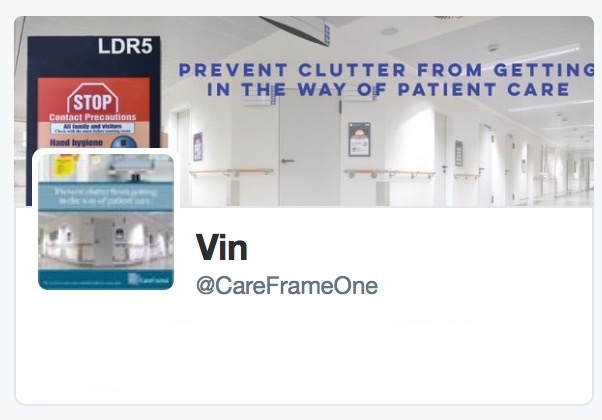Open the @CareFrameOne handle link

(x=287, y=286)
